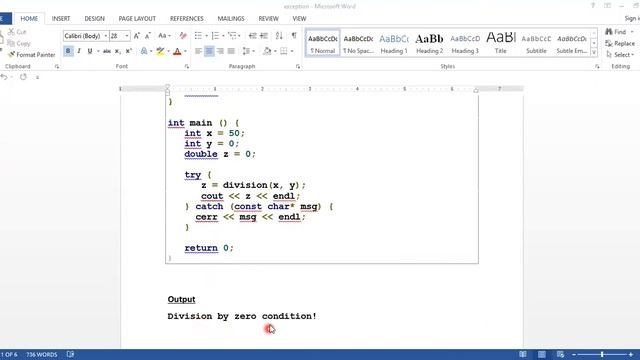The image size is (640, 360).
Task: Open the Font Color dropdown arrow
Action: (x=185, y=51)
